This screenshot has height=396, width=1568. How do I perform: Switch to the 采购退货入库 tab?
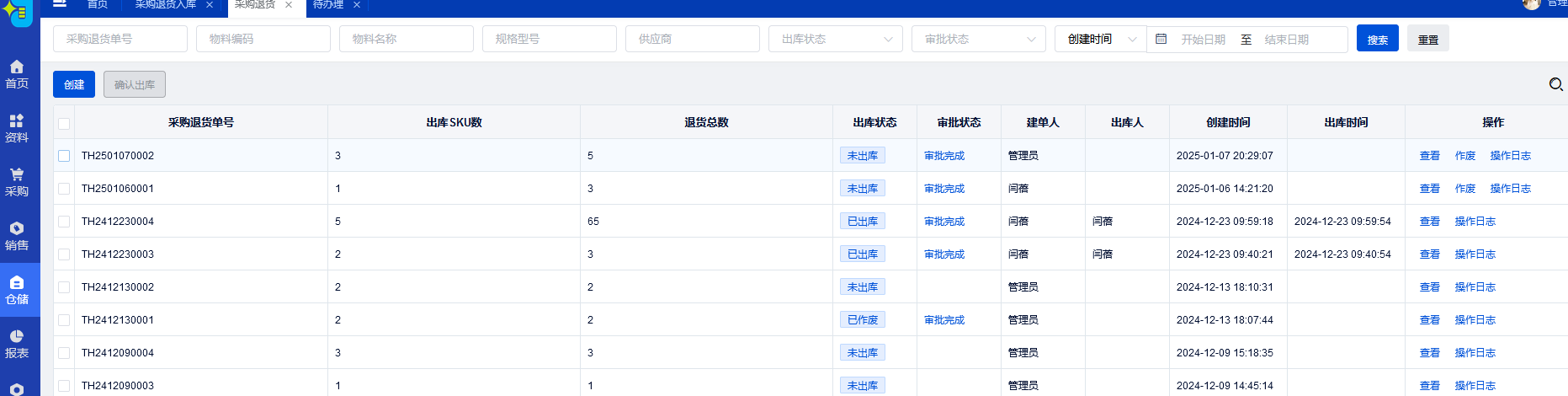click(x=166, y=5)
